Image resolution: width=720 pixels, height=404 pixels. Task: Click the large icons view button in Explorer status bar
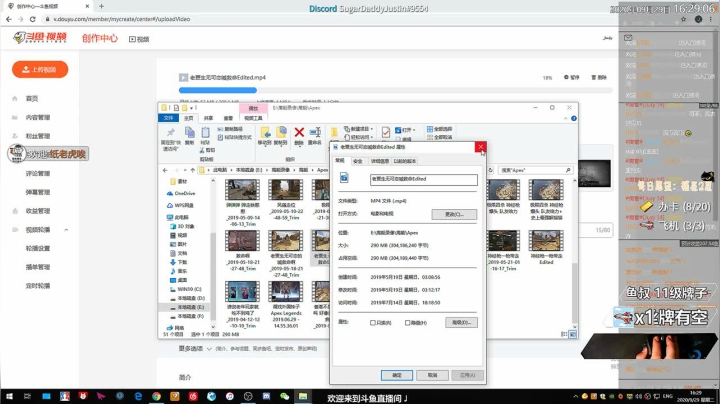tap(573, 334)
